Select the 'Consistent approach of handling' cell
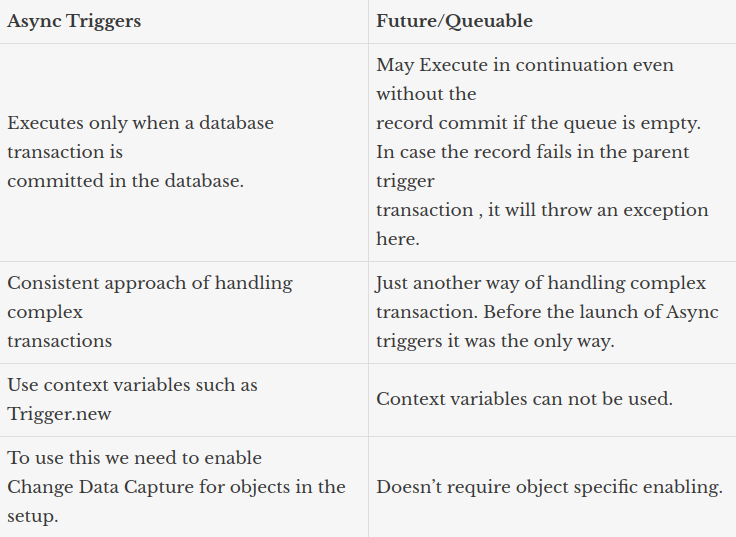Screen dimensions: 736x537 click(x=150, y=311)
